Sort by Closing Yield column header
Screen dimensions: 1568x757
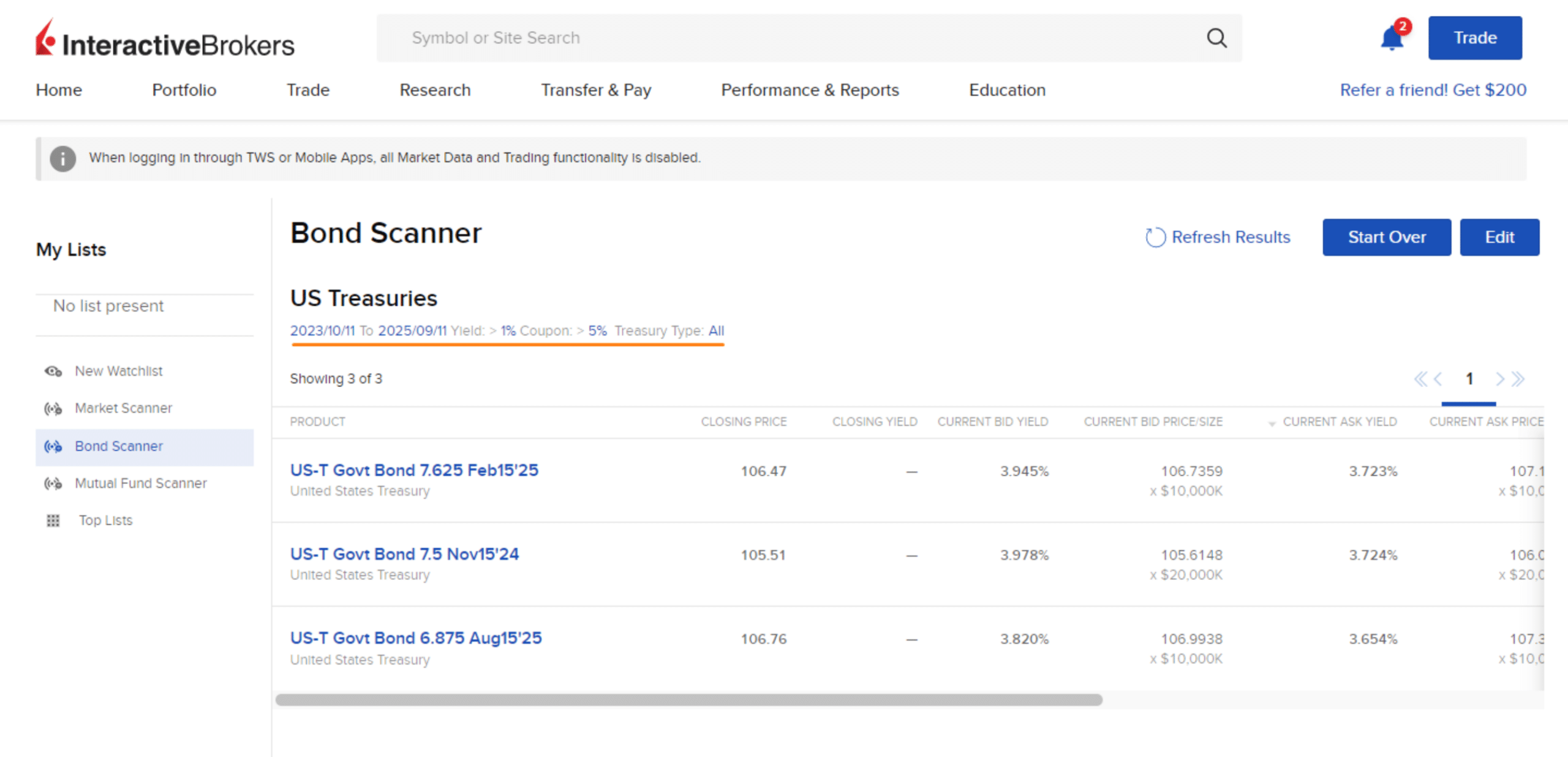pyautogui.click(x=875, y=422)
